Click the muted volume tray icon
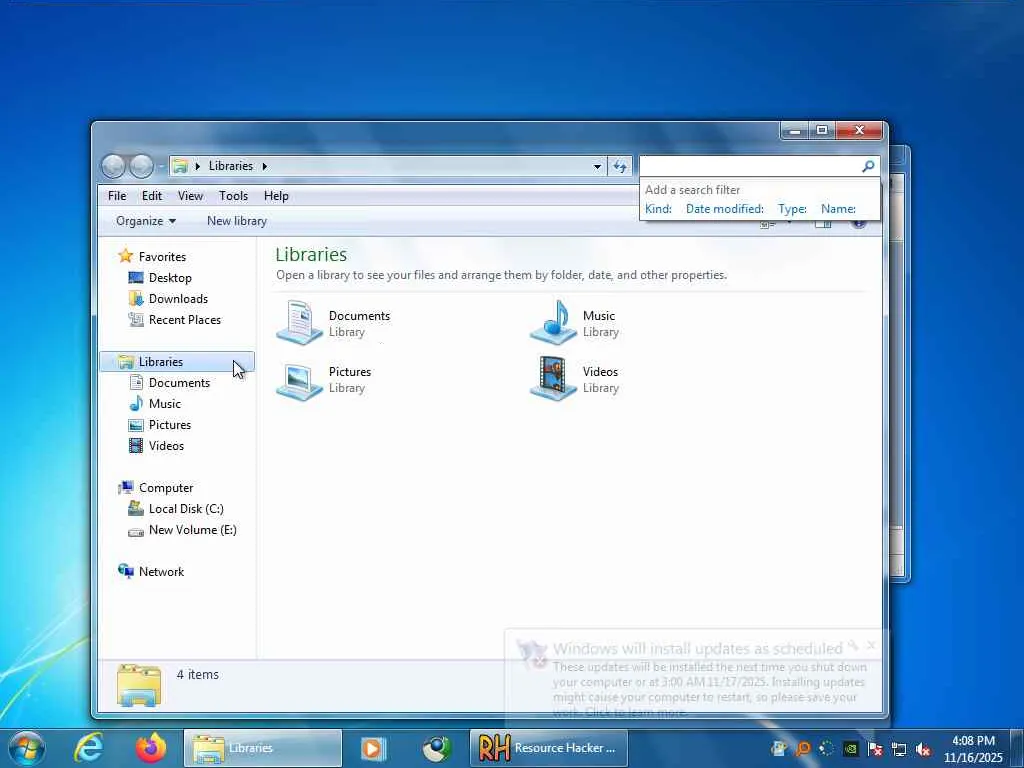 (923, 749)
